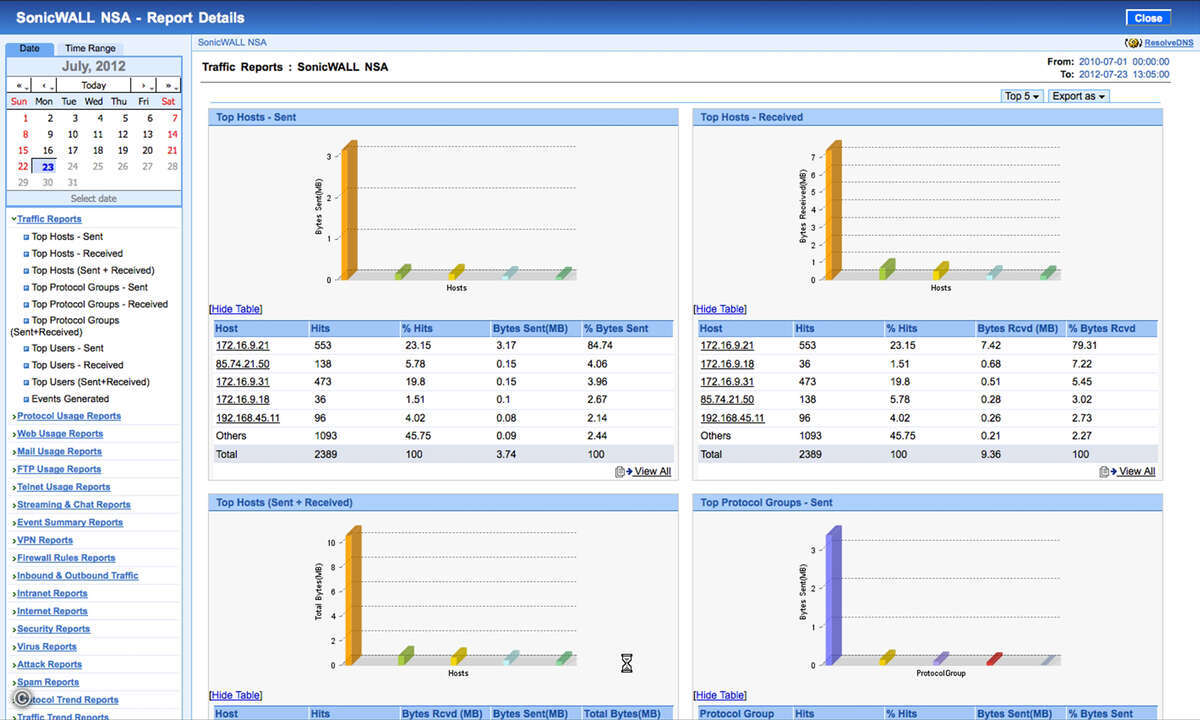Screen dimensions: 1200x720
Task: Open Attack Reports link
Action: (49, 664)
